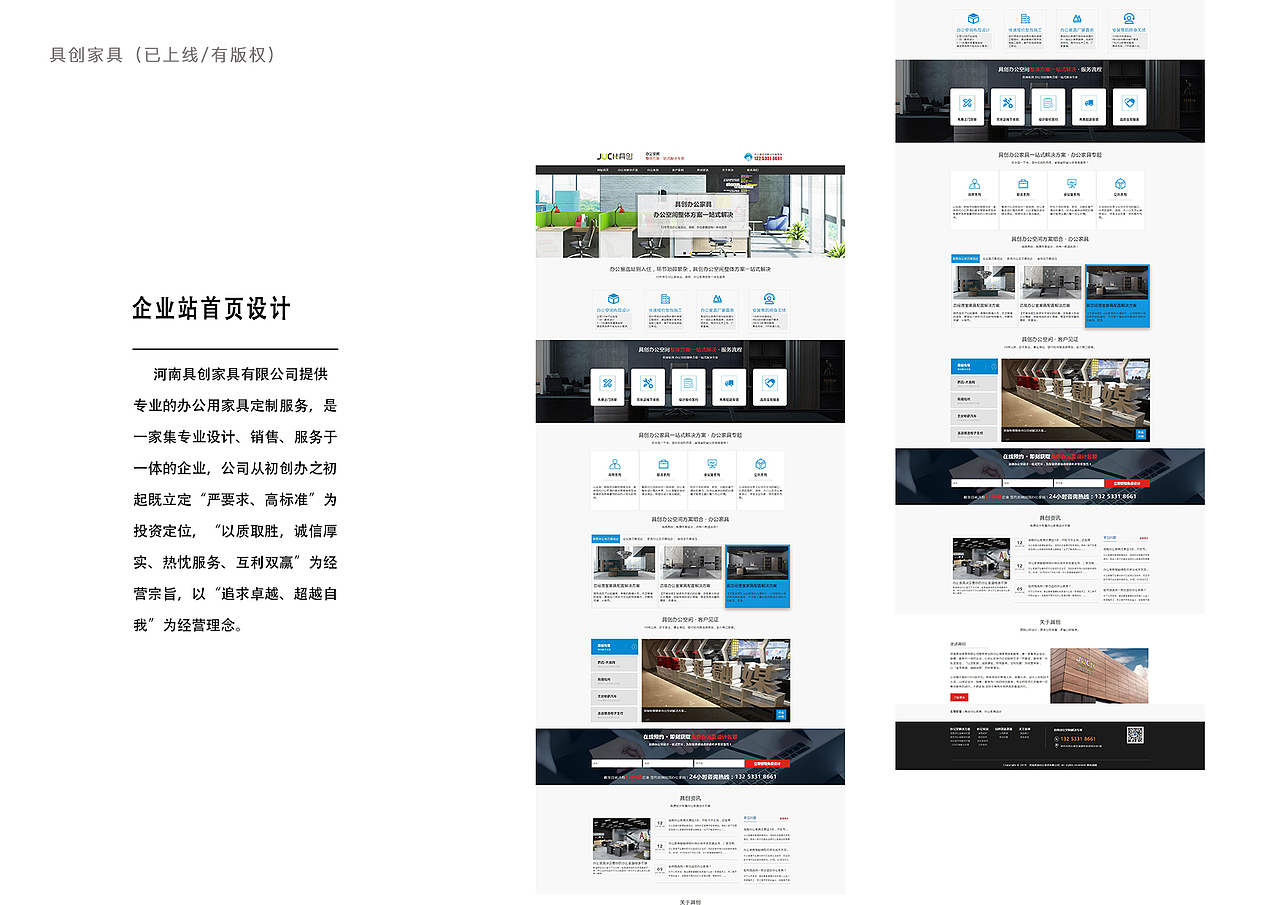Viewport: 1280px width, 905px height.
Task: Click the delivery truck service step icon in right mockup
Action: pos(1089,103)
